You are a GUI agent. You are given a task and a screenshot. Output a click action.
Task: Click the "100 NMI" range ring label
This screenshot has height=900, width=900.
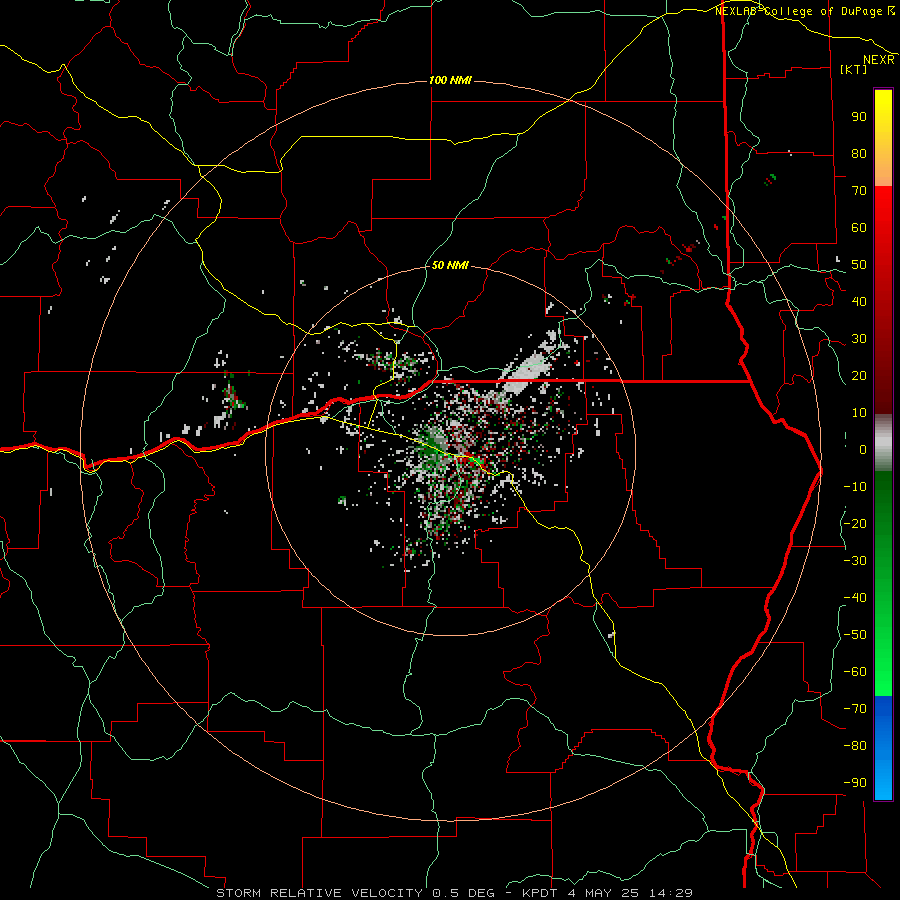point(451,80)
